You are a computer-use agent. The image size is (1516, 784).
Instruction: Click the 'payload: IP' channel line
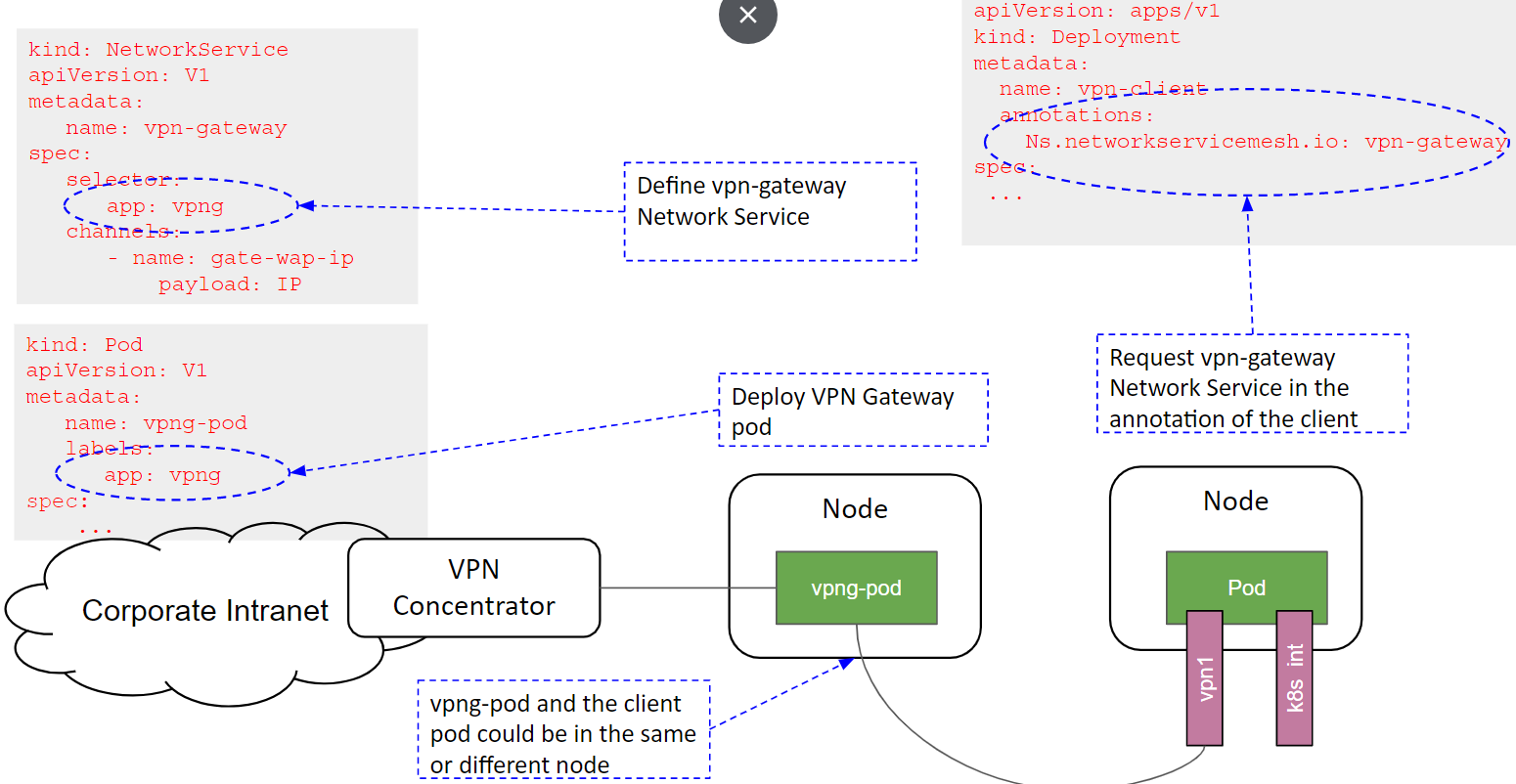230,284
